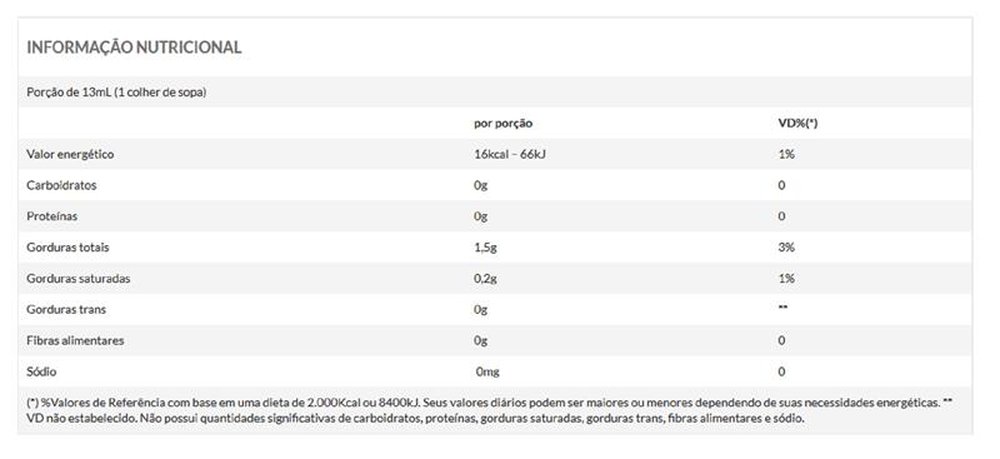The height and width of the screenshot is (459, 1000).
Task: Click the 'por porção' column header
Action: point(503,123)
